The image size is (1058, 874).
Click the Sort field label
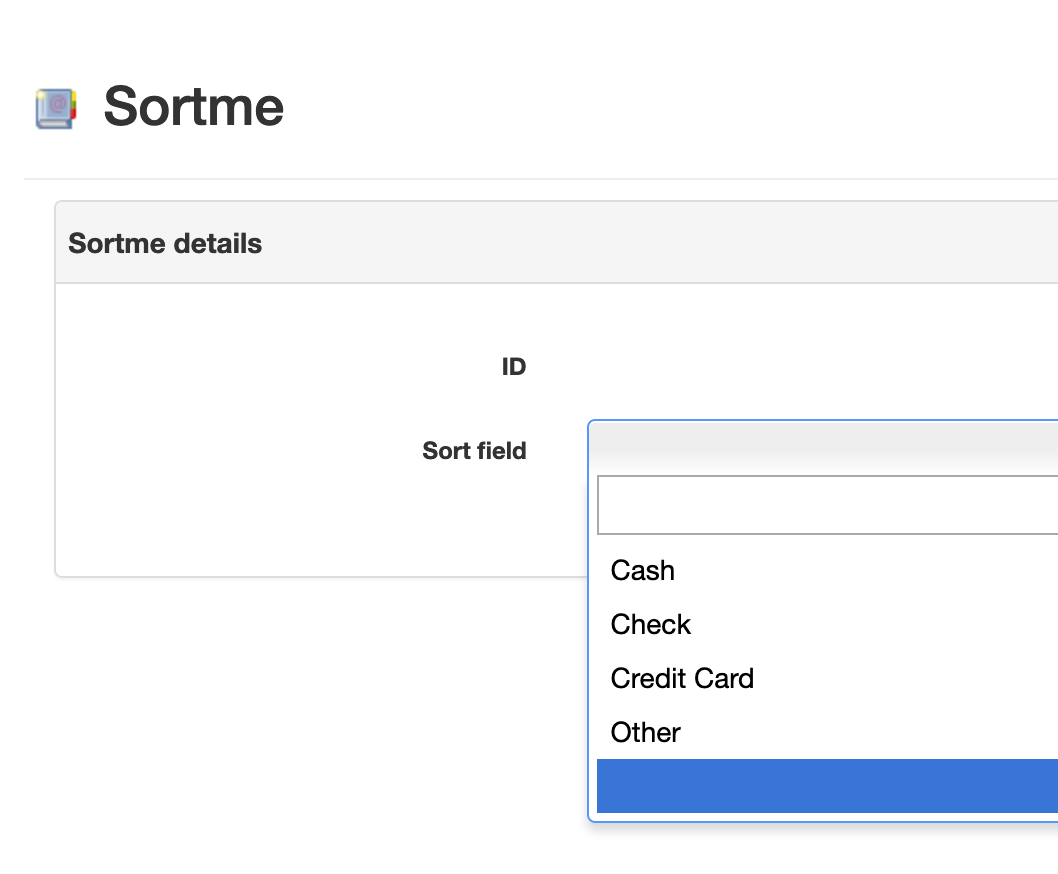point(474,450)
